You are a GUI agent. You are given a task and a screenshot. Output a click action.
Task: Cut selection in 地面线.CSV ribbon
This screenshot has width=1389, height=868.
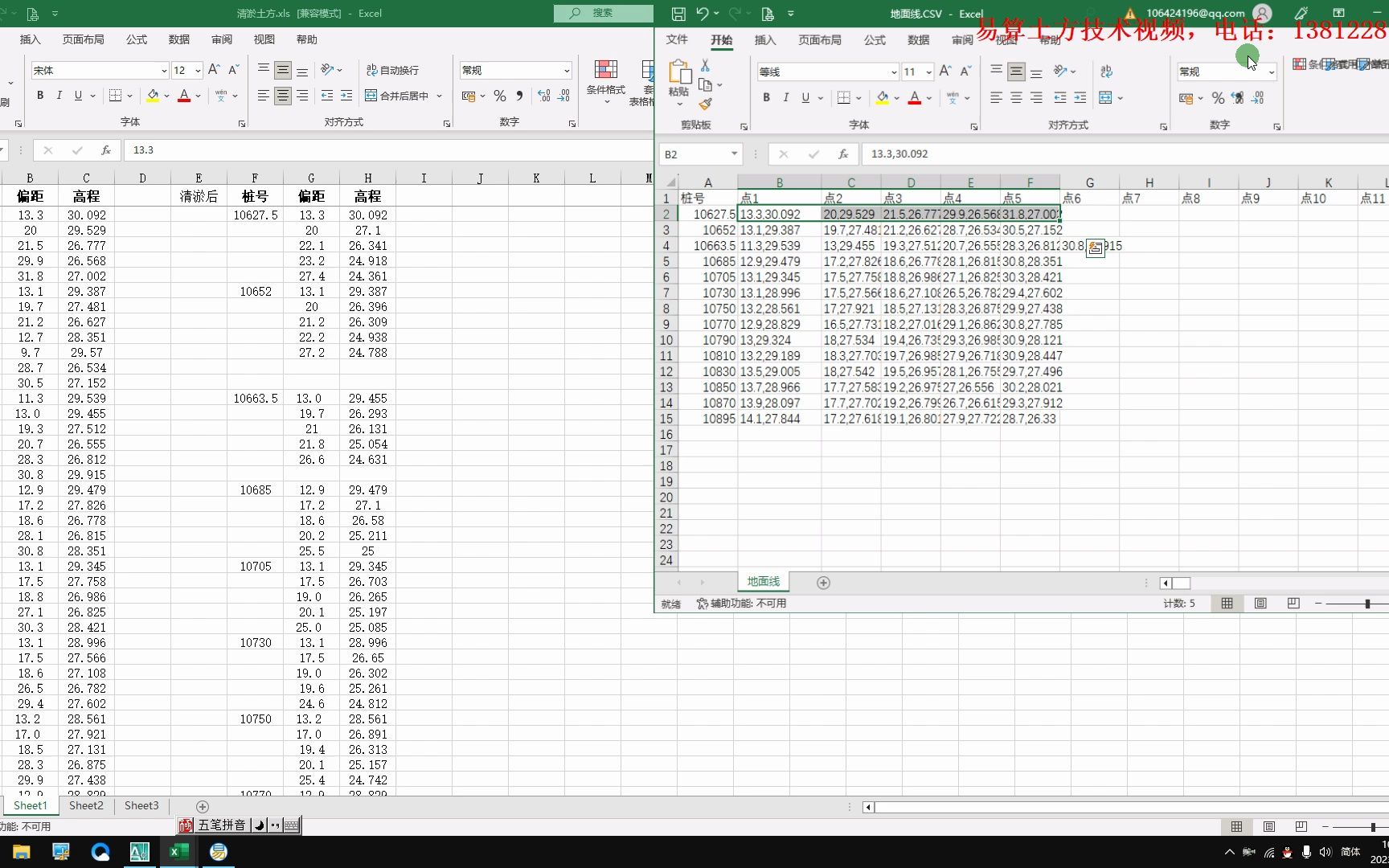705,66
